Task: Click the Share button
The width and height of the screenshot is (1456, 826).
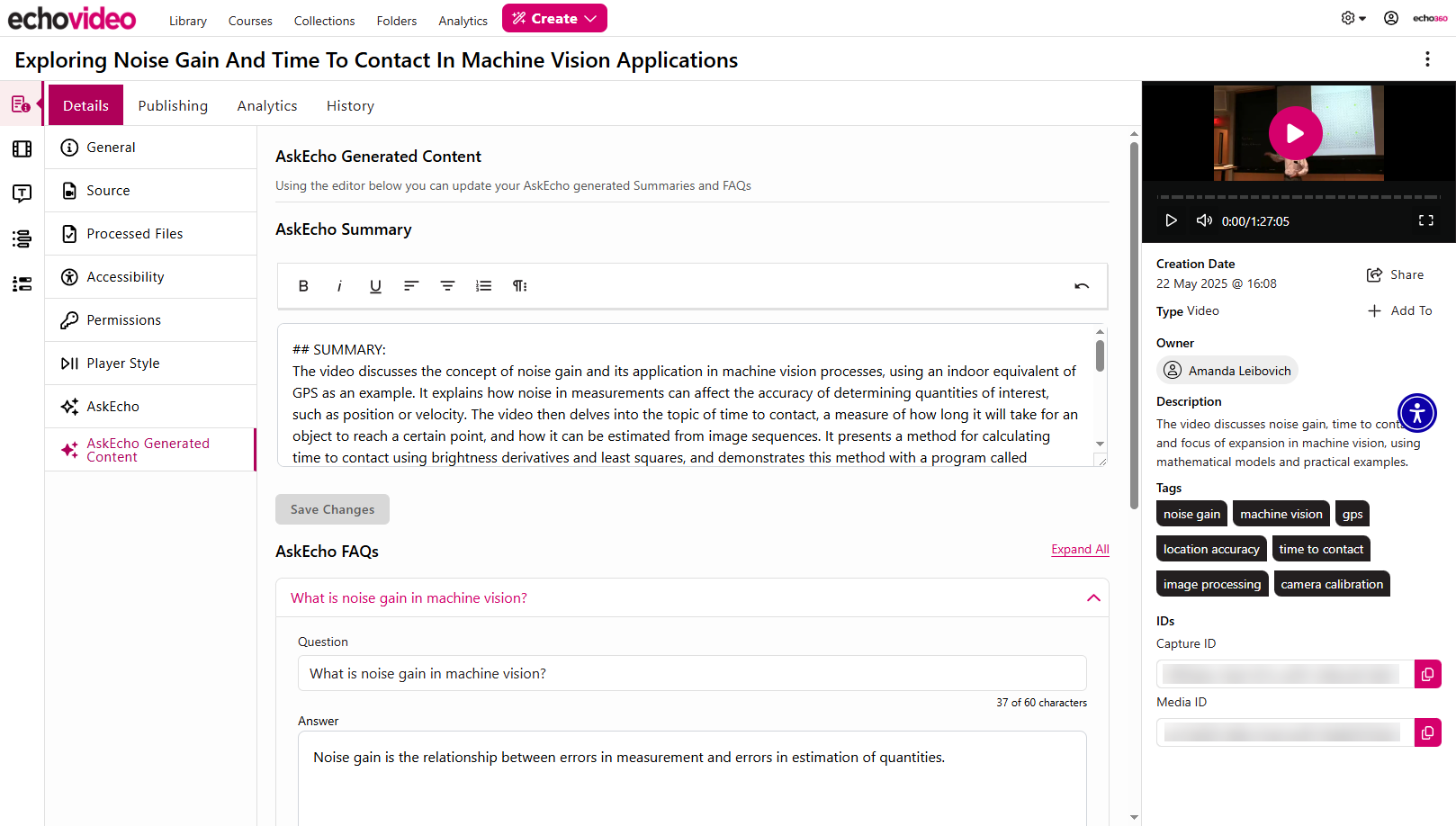Action: pos(1395,274)
